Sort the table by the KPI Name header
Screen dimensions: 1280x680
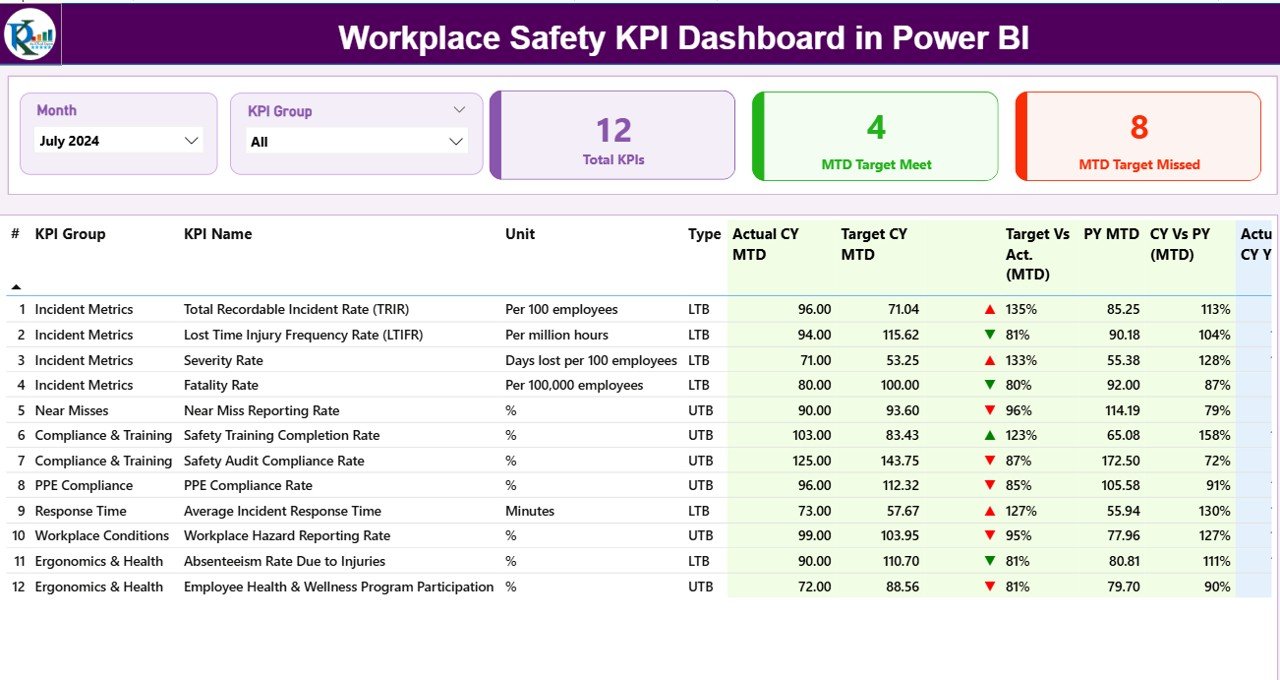pyautogui.click(x=218, y=234)
